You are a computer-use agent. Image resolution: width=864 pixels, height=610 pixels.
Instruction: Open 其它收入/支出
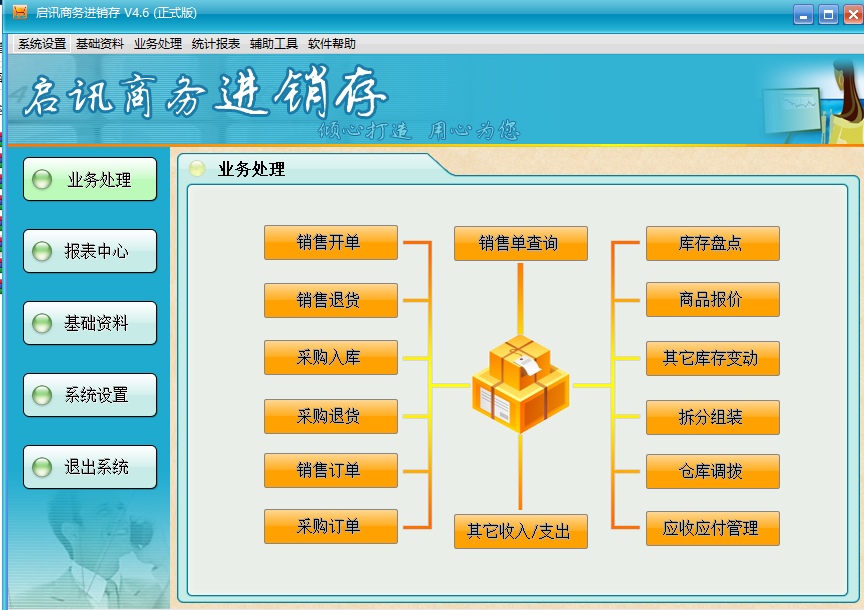click(521, 531)
